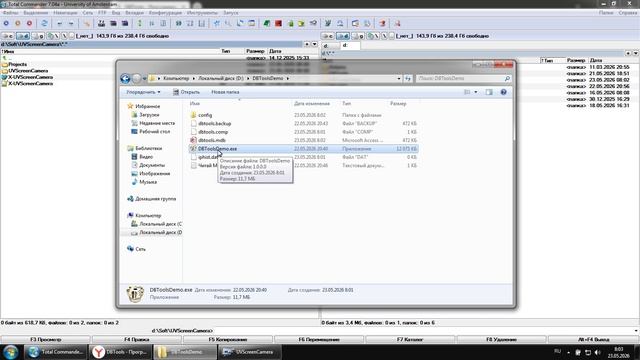
Task: Open the Explorer view options dropdown arrow
Action: pos(476,92)
